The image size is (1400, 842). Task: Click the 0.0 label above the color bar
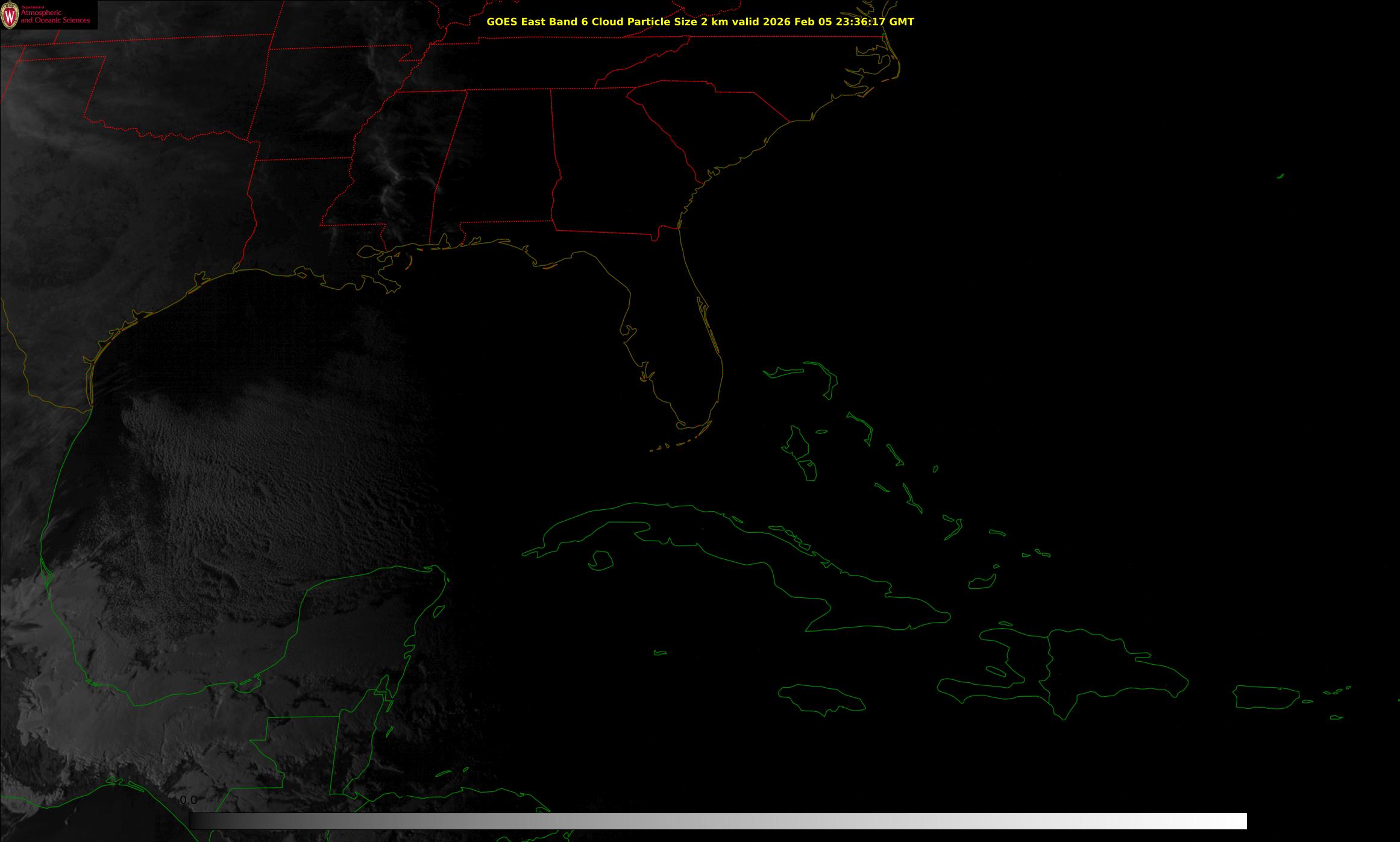[188, 800]
